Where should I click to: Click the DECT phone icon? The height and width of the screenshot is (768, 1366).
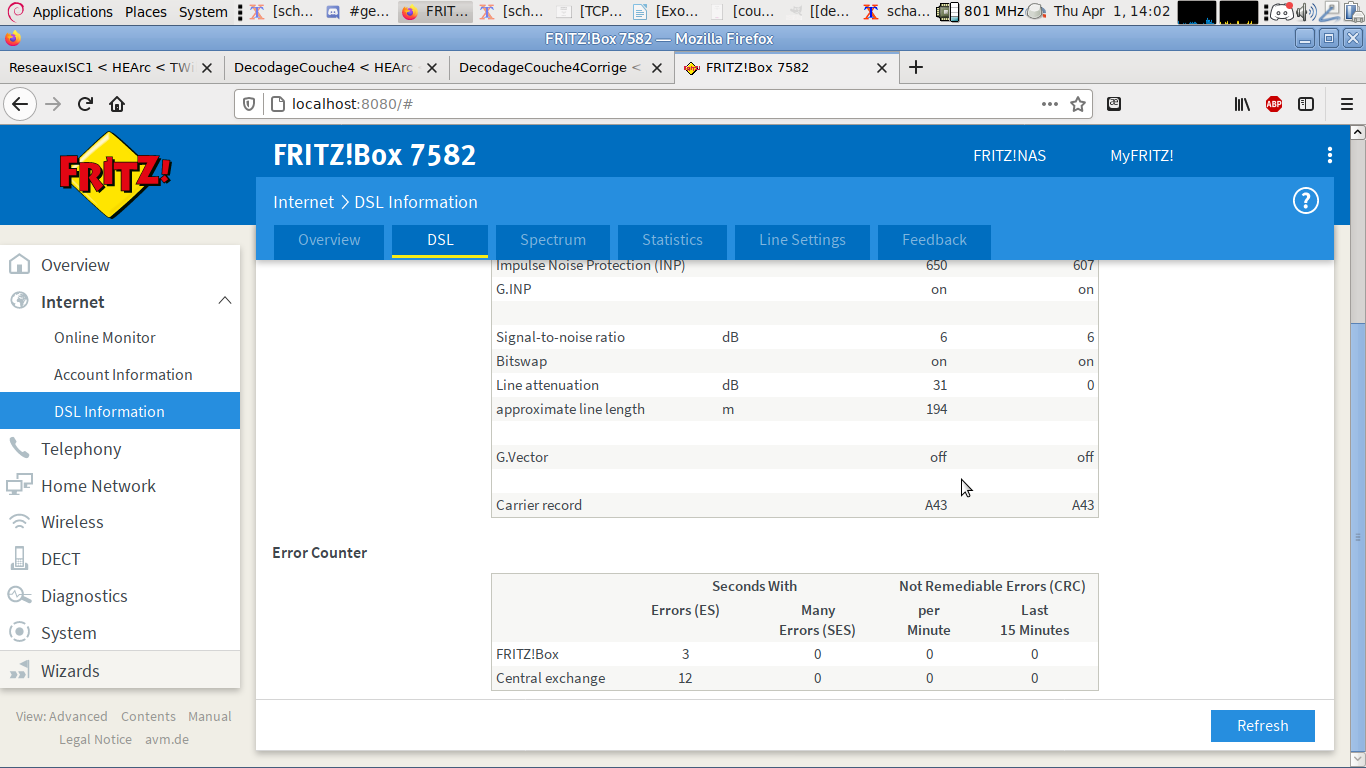pyautogui.click(x=19, y=559)
